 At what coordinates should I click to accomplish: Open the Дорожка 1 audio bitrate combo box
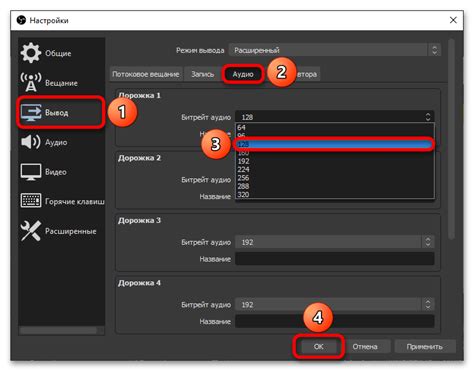click(x=335, y=117)
